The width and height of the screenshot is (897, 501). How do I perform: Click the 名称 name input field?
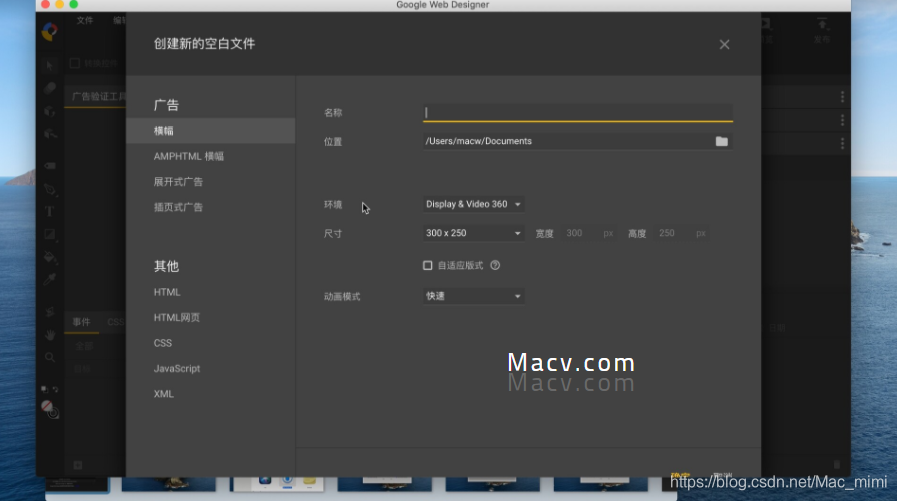click(x=578, y=113)
